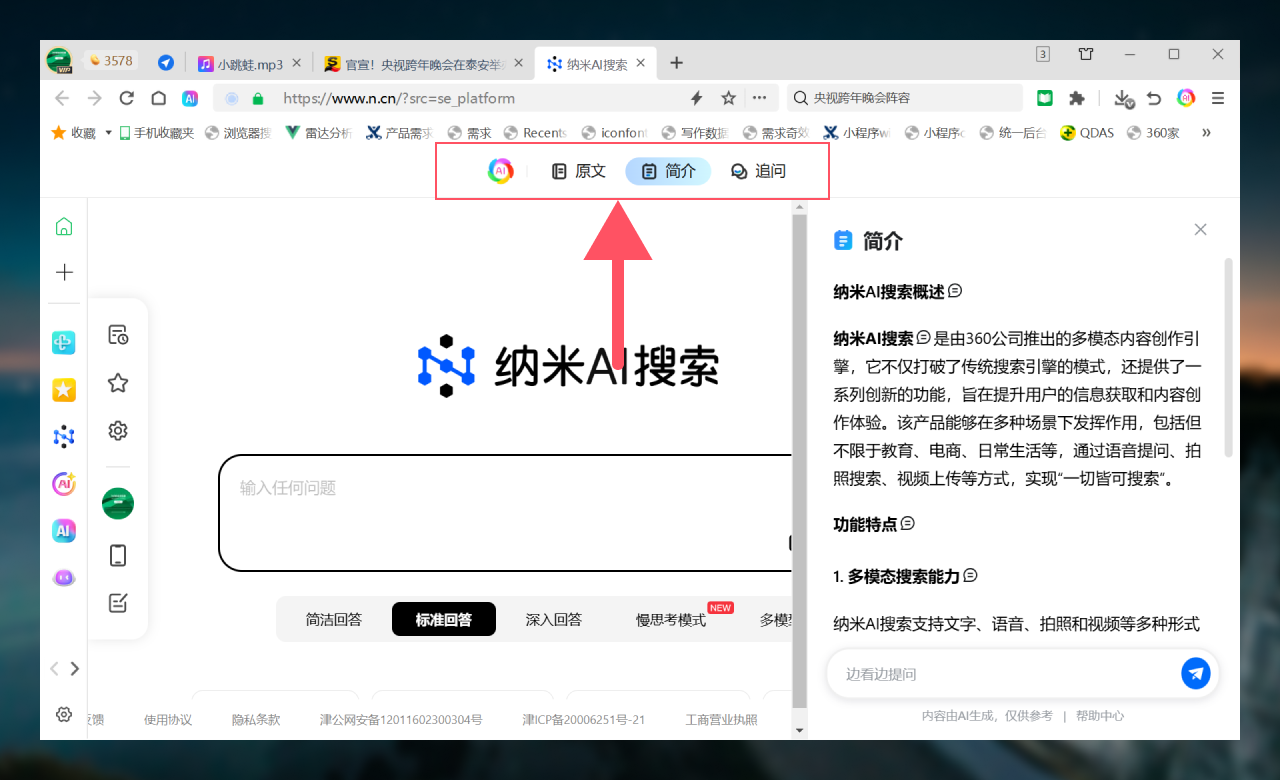Select the 深入回答 answer mode
Viewport: 1280px width, 780px height.
[x=554, y=619]
